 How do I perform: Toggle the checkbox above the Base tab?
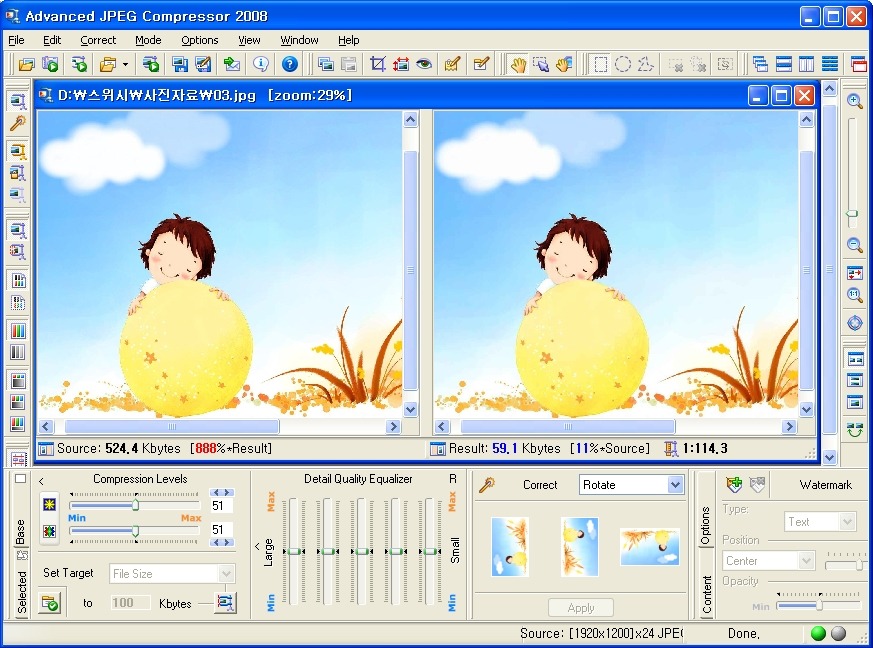point(21,479)
